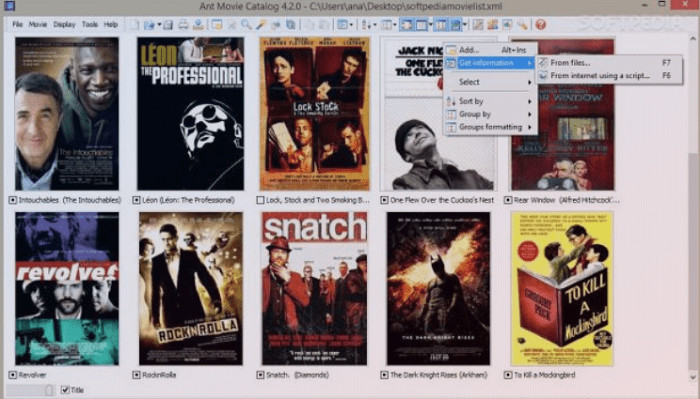This screenshot has height=399, width=700.
Task: Click the Print toolbar icon
Action: [x=183, y=25]
